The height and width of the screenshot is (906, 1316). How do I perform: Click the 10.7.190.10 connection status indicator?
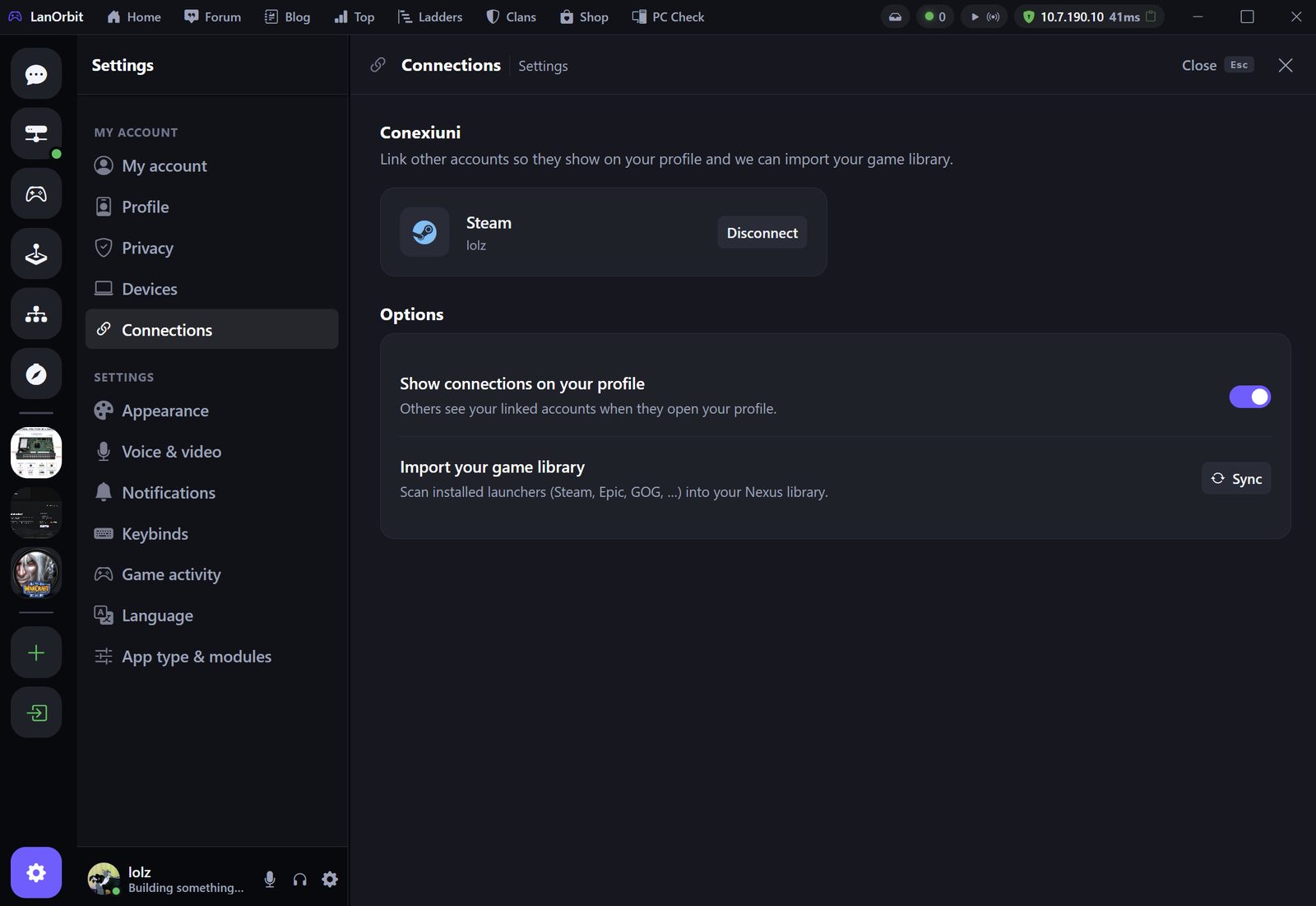coord(1089,16)
